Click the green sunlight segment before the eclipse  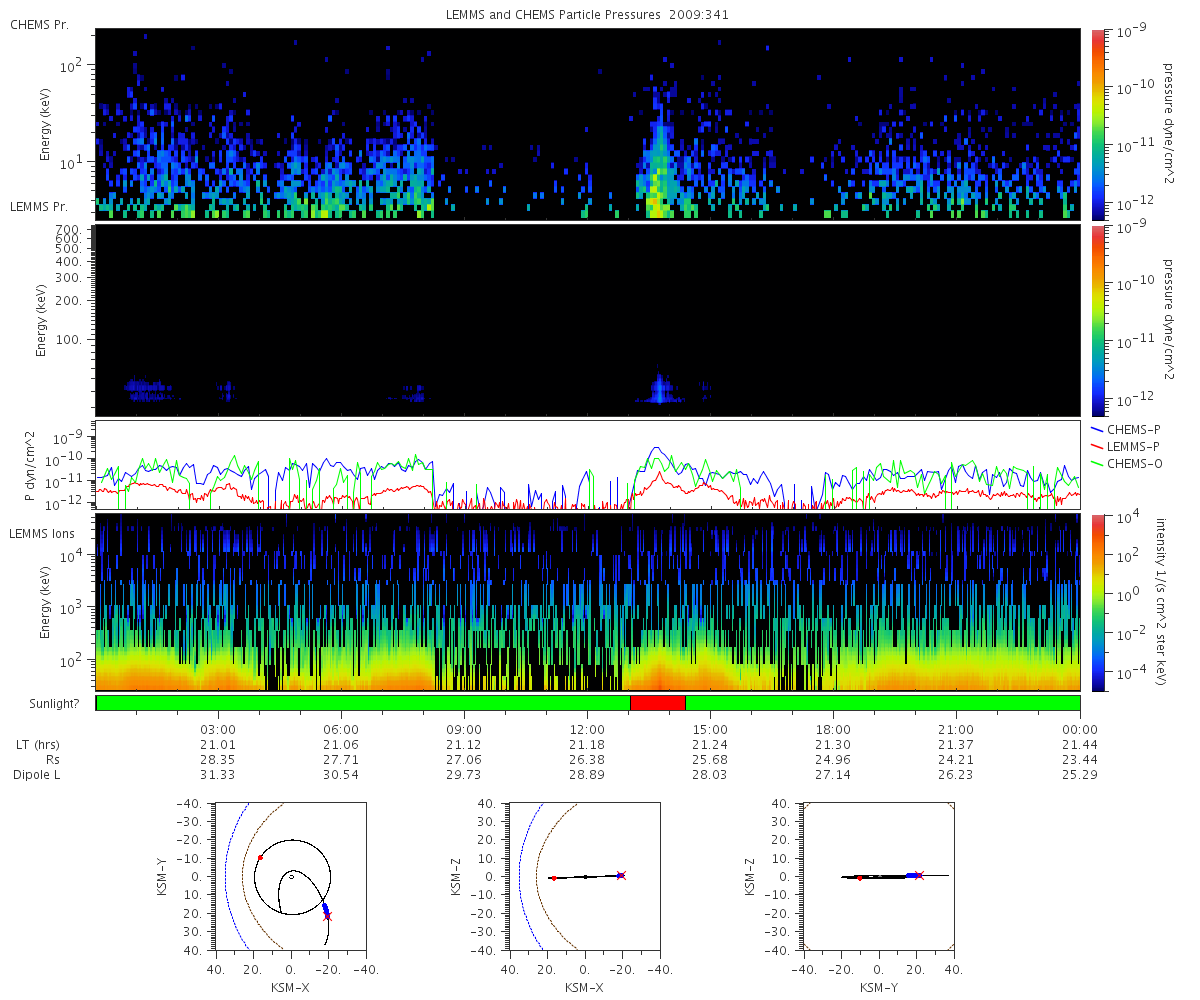(363, 703)
